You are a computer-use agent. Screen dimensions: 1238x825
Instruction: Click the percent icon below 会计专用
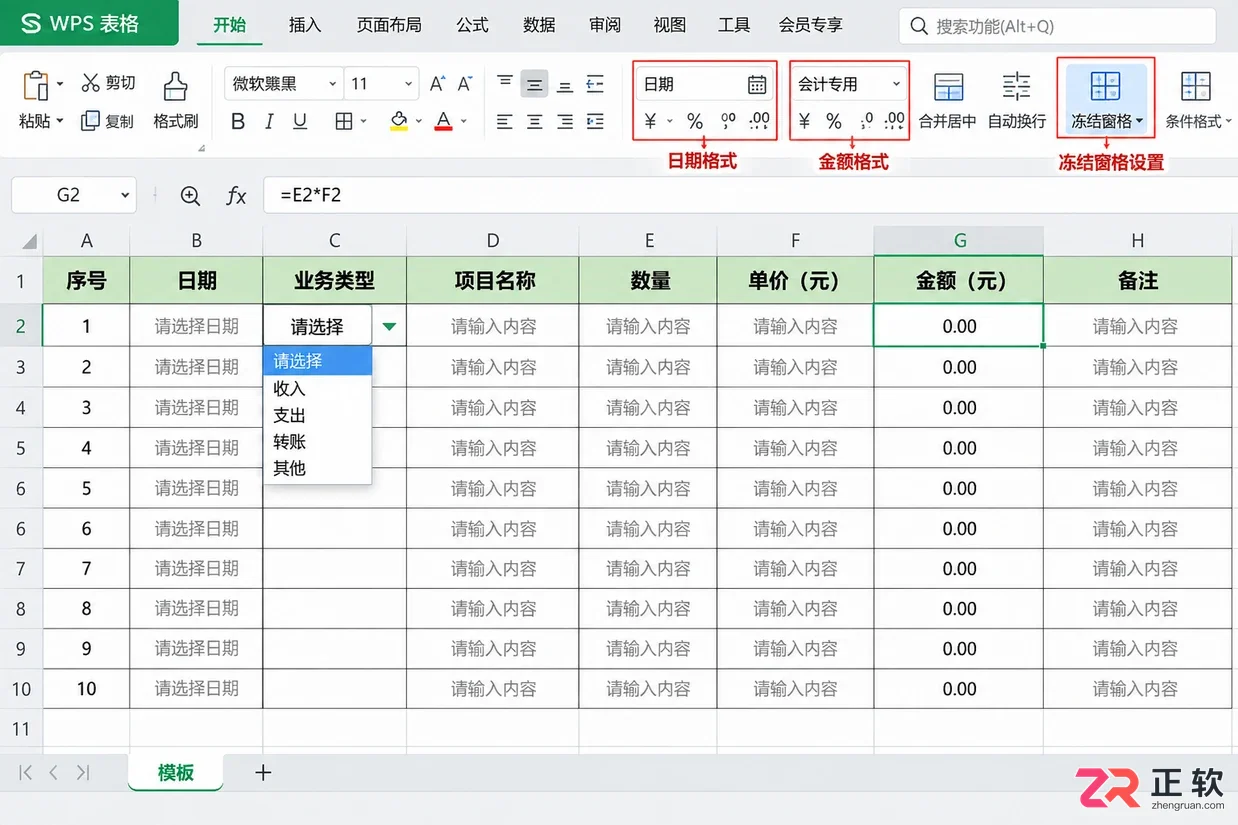pos(834,122)
